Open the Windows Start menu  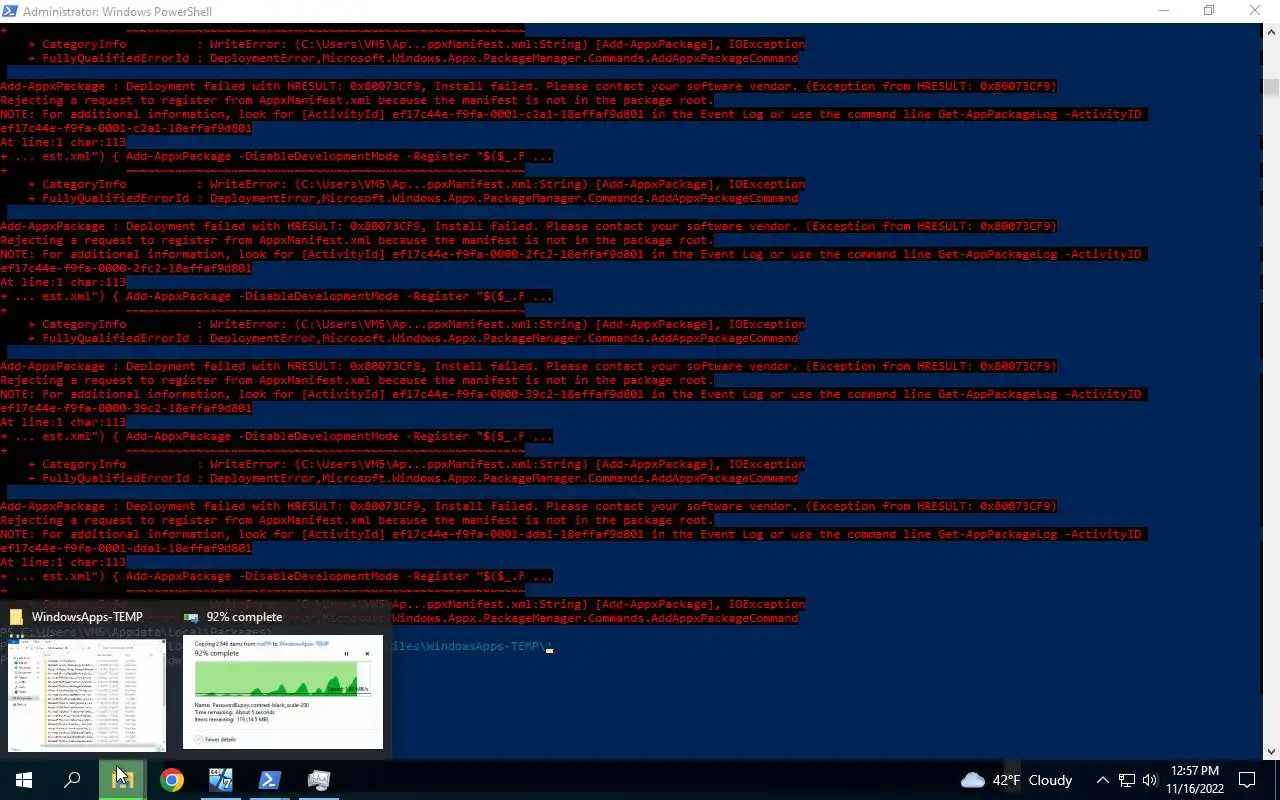click(x=24, y=780)
